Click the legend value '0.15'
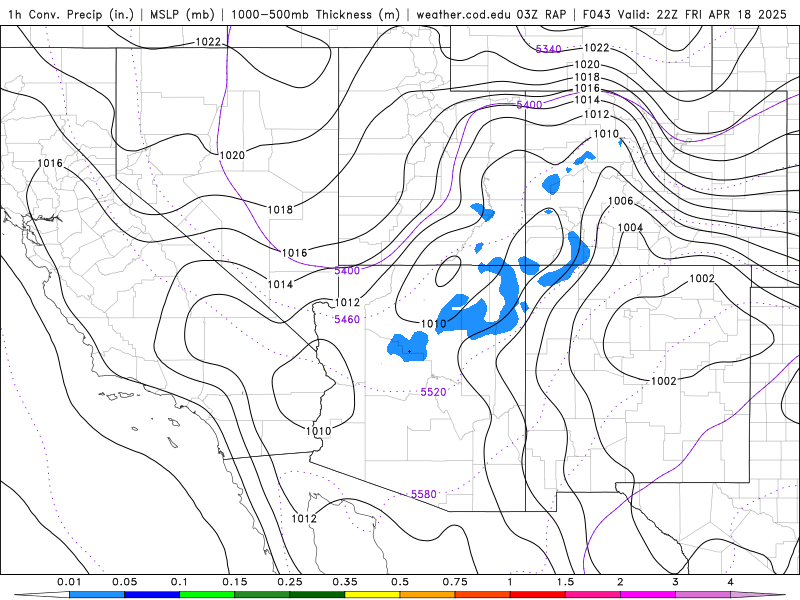Image resolution: width=800 pixels, height=600 pixels. (x=235, y=582)
